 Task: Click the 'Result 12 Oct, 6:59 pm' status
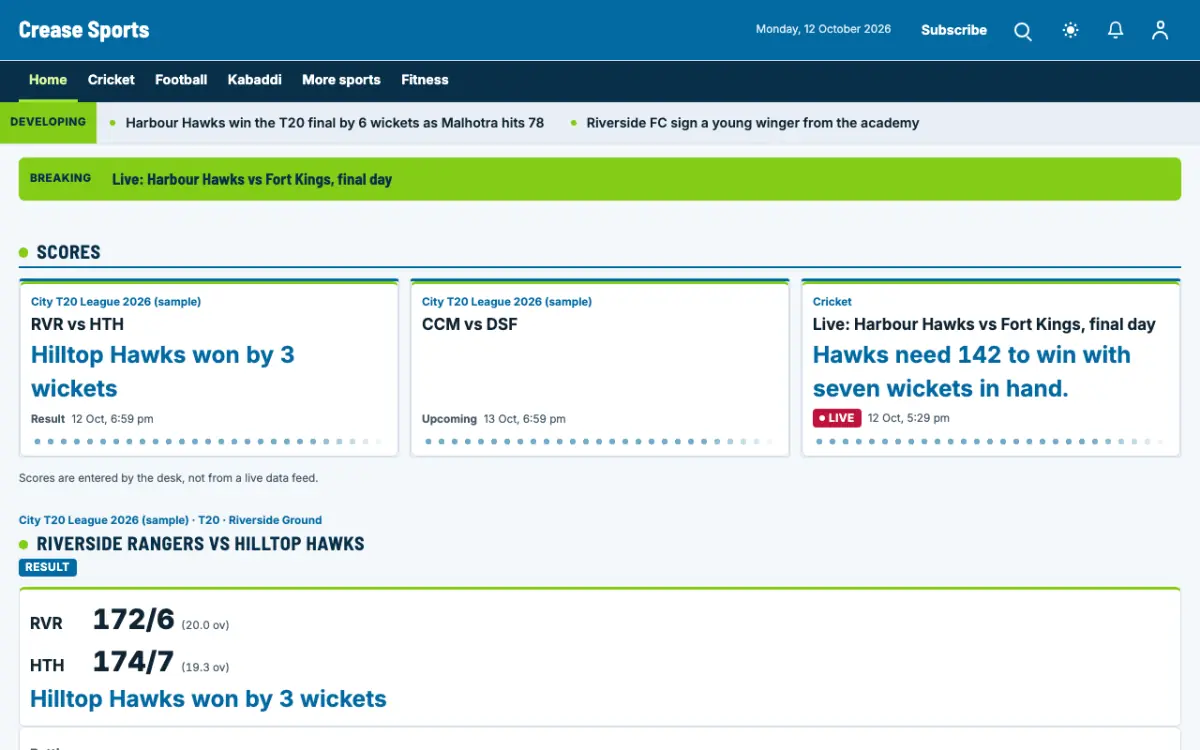pos(92,419)
